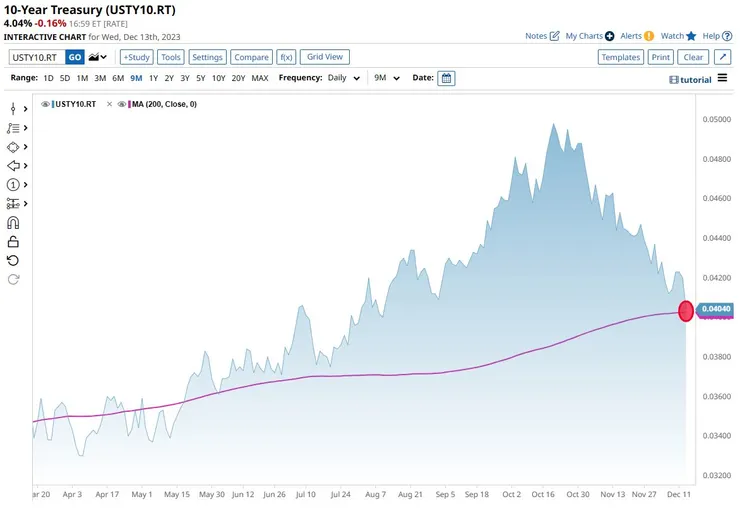The image size is (740, 513).
Task: Open the Frequency Daily dropdown
Action: point(344,78)
